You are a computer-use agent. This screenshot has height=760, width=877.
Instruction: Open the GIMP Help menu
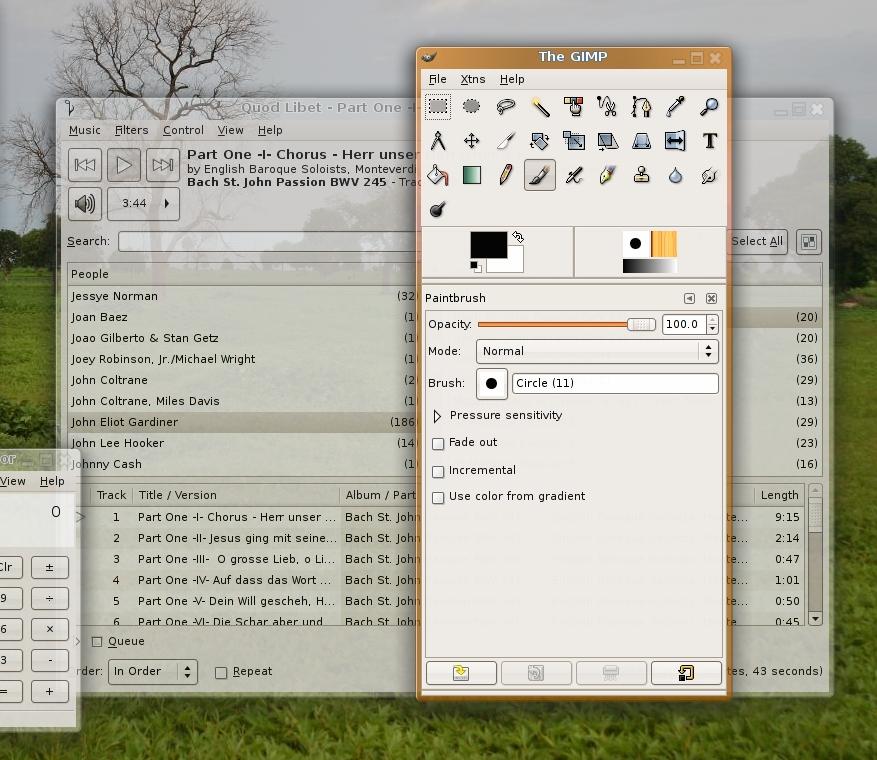click(512, 79)
